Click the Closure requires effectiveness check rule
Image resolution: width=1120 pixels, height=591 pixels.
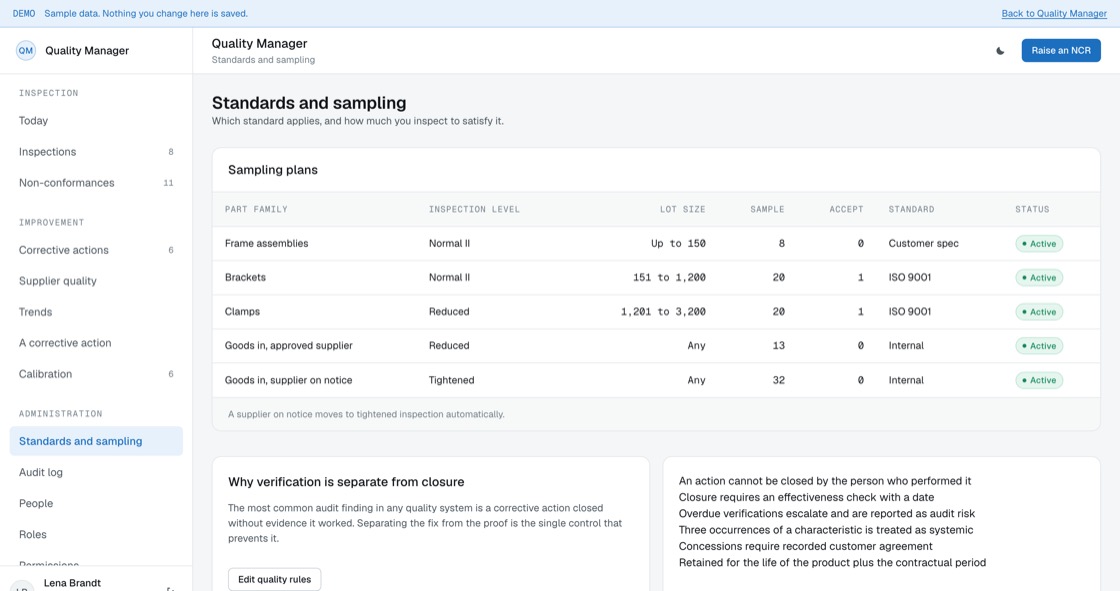pos(806,497)
